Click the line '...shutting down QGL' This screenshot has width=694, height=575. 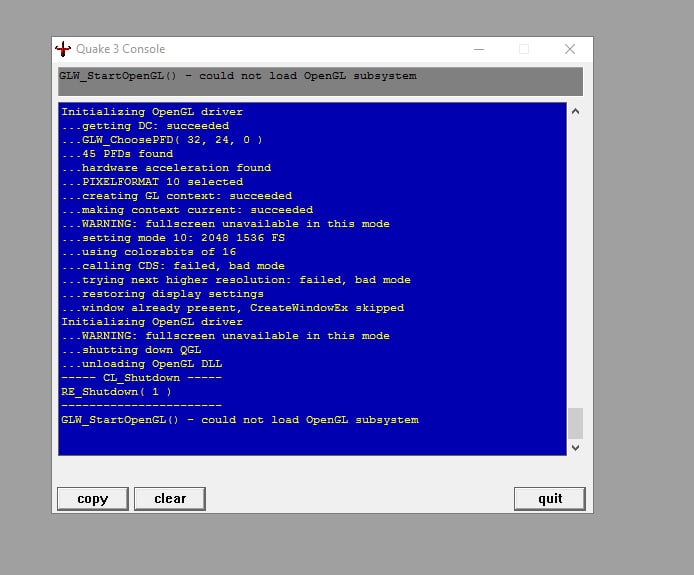point(131,350)
